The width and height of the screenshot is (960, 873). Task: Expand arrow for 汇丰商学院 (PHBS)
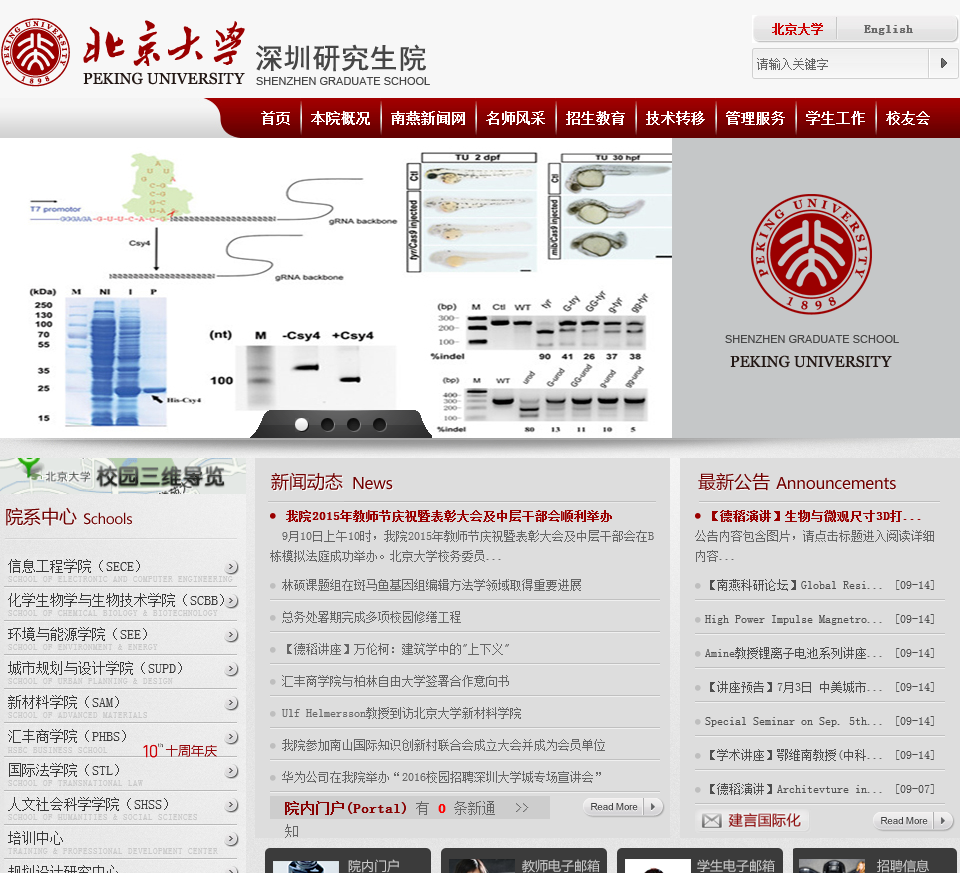coord(231,737)
